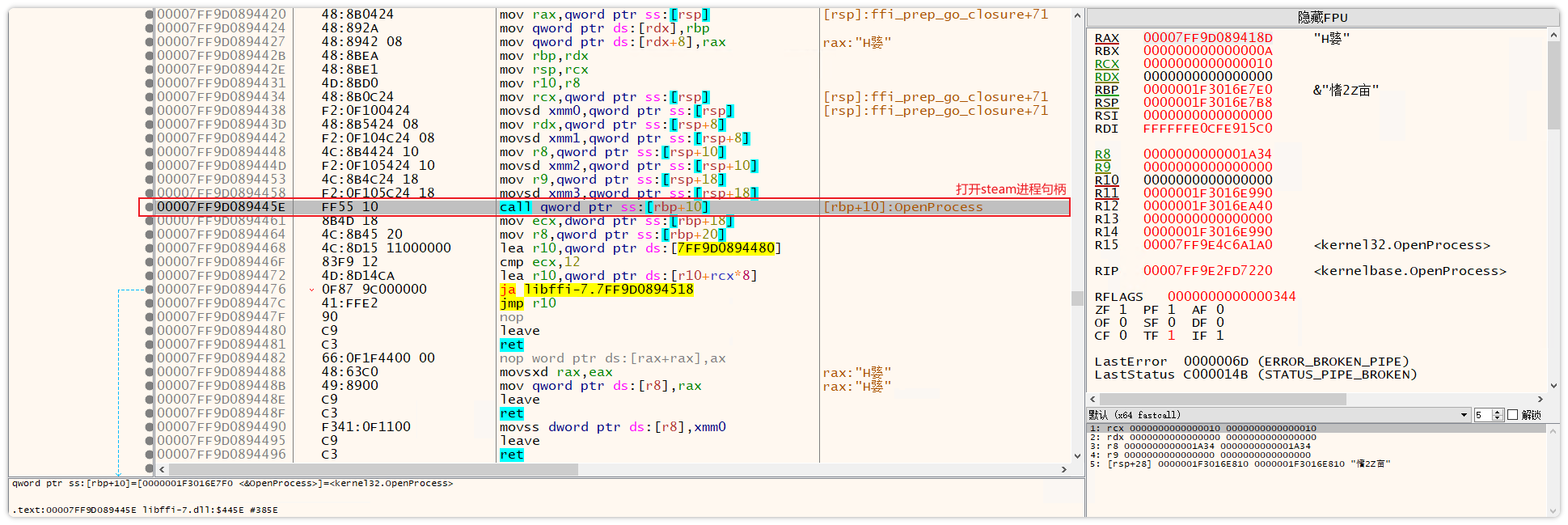Viewport: 1568px width, 525px height.
Task: Select the underlined RAX register label
Action: [1106, 38]
